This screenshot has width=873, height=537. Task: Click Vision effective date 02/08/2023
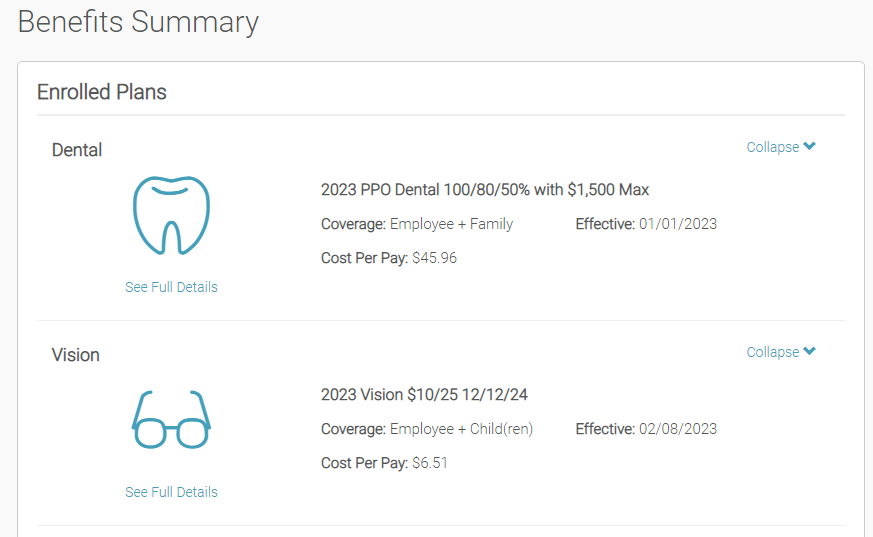coord(678,428)
